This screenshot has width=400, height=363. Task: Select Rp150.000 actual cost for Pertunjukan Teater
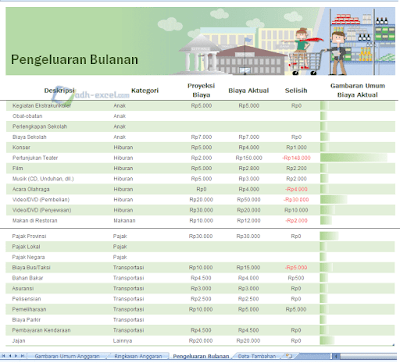coord(249,158)
